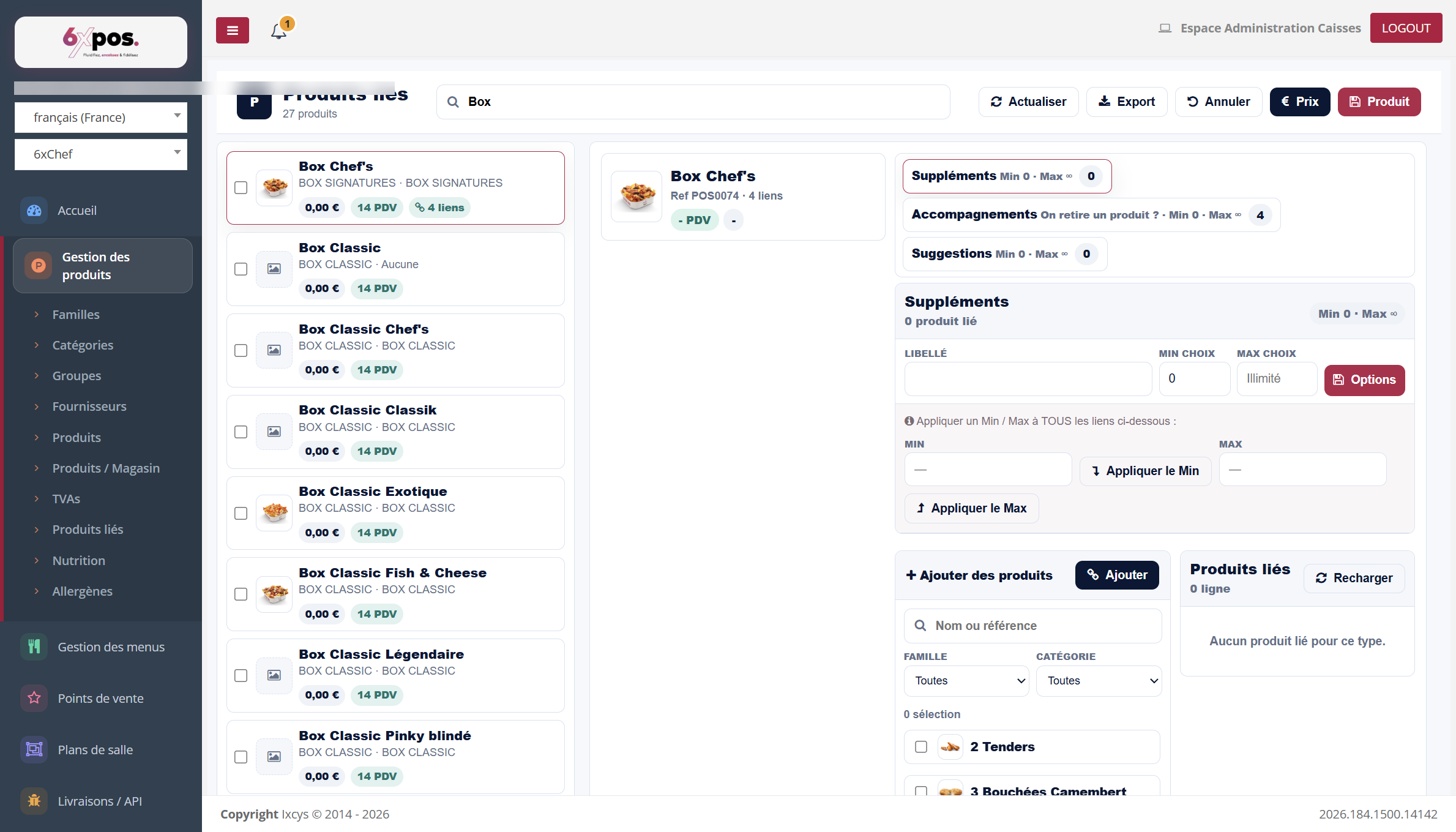The image size is (1456, 832).
Task: Tick the Box Classic Légendaire checkbox
Action: 241,676
